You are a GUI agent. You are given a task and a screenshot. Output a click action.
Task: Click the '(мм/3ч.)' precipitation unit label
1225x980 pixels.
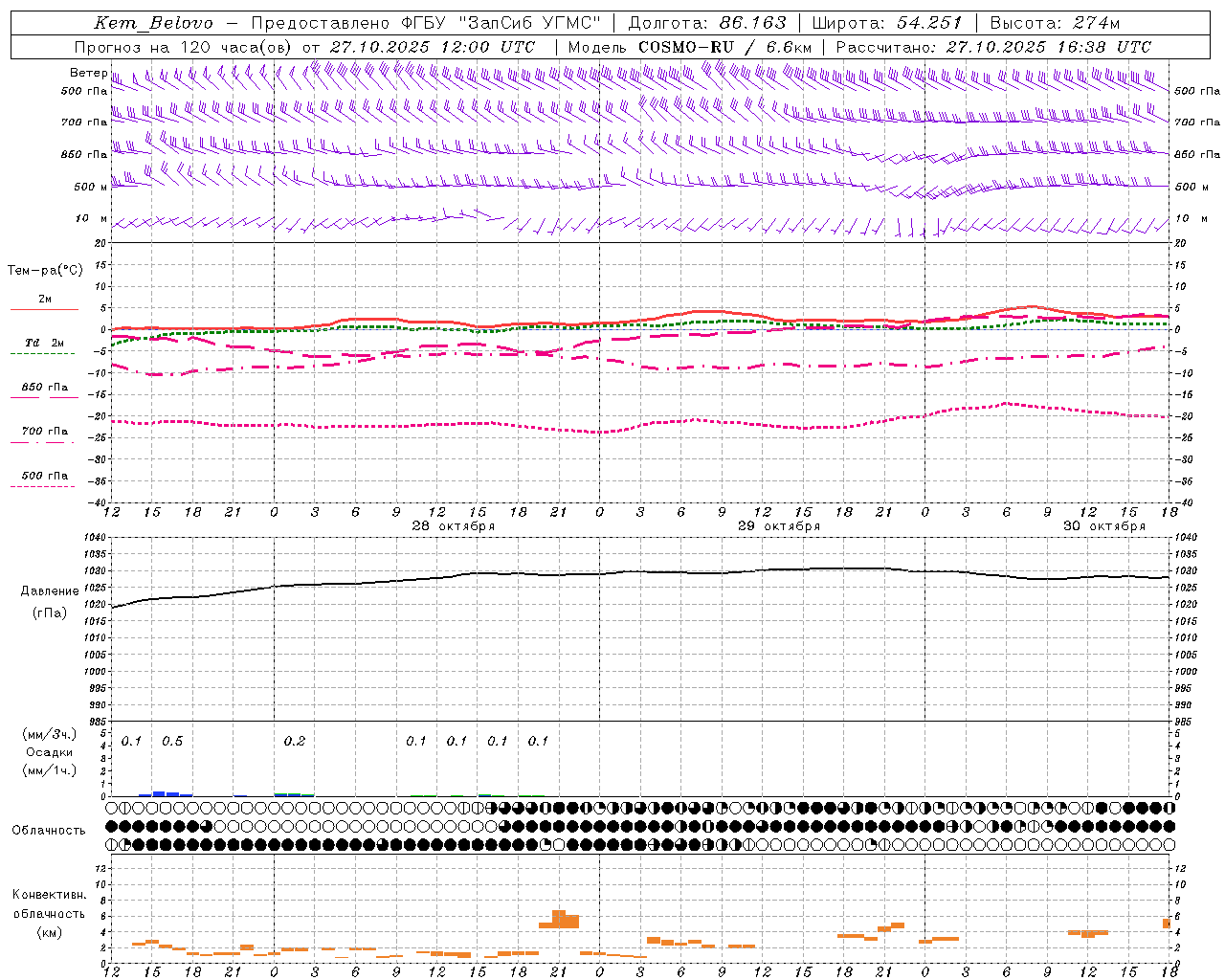click(x=49, y=734)
